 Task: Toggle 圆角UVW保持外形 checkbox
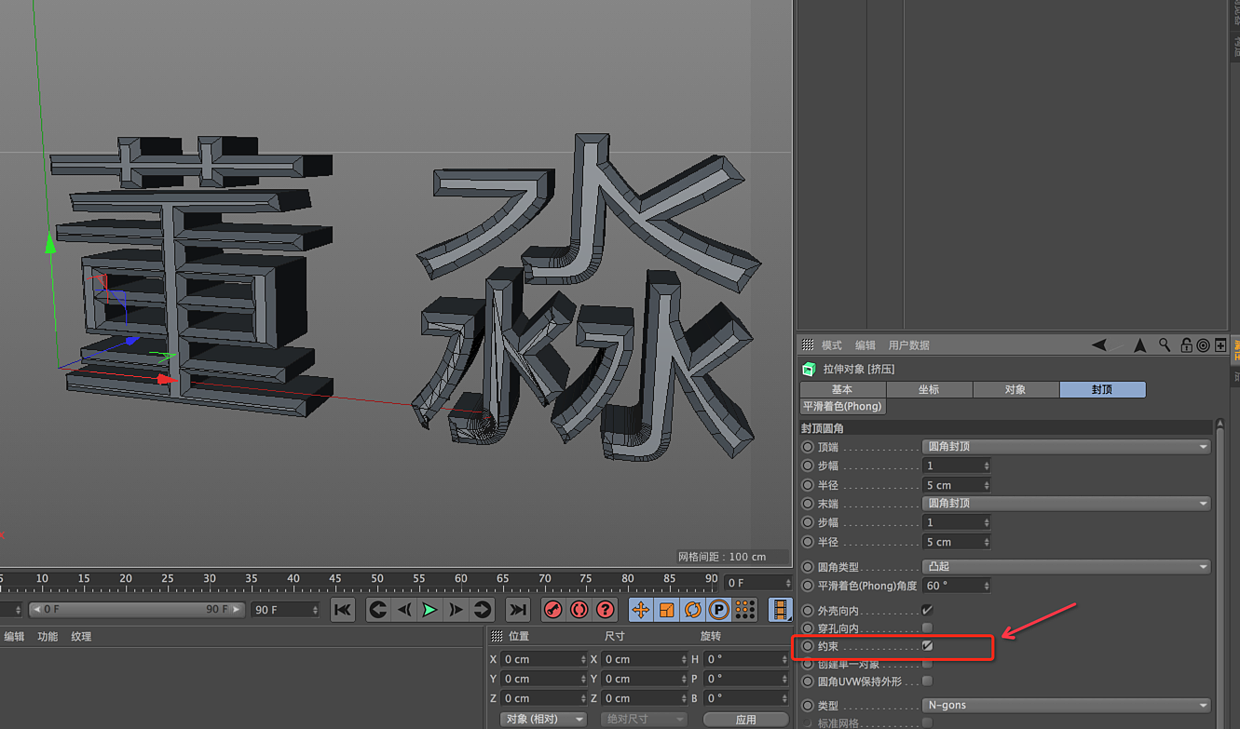point(927,682)
